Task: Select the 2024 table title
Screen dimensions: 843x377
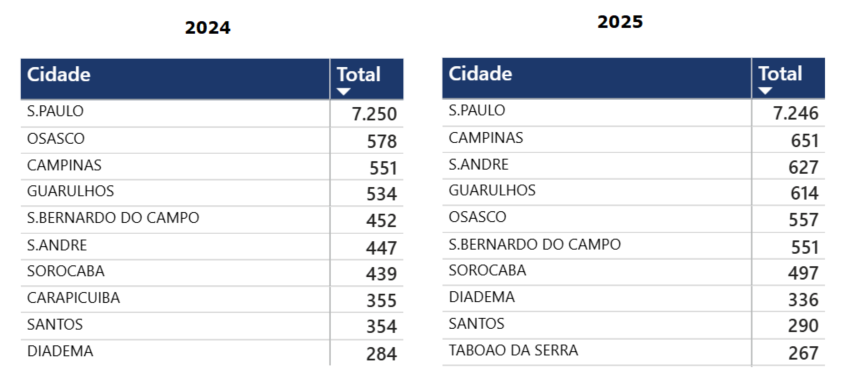Action: tap(208, 27)
